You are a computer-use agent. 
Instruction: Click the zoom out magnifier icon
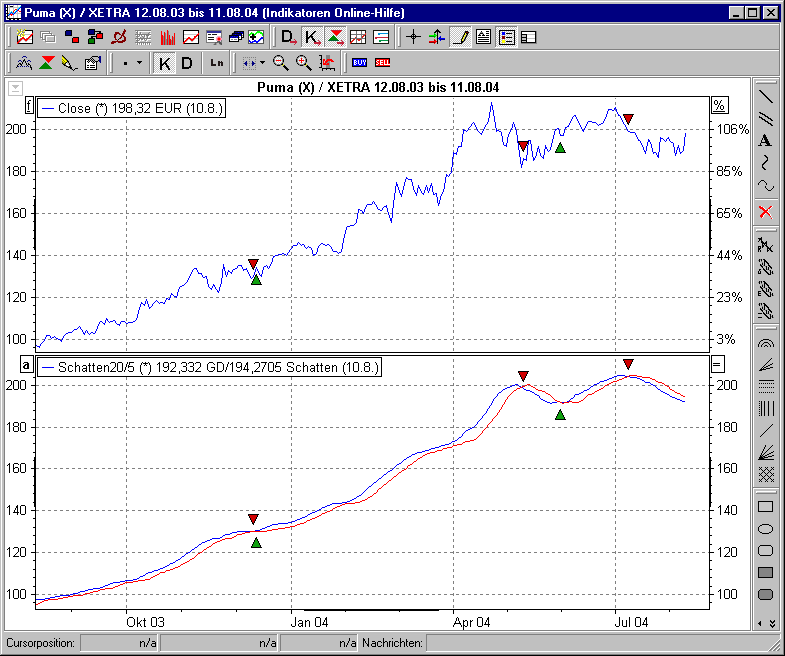pos(281,63)
